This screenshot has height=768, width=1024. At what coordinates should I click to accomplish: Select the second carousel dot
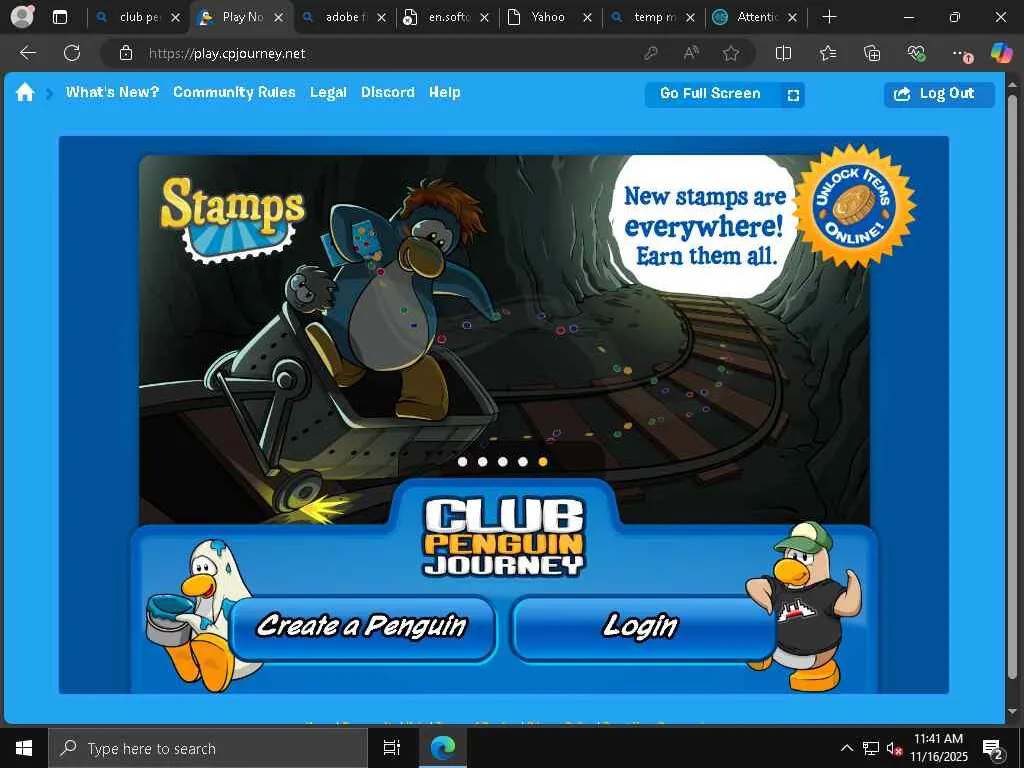(x=483, y=462)
